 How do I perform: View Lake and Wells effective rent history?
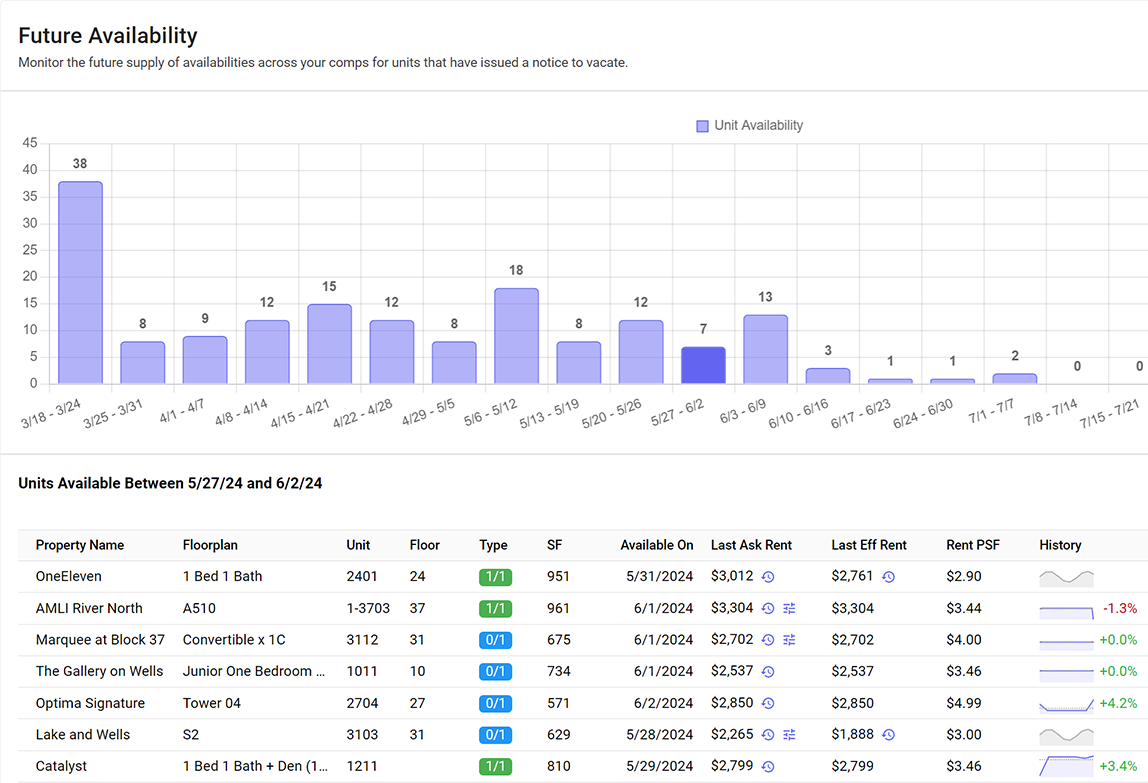[x=888, y=734]
